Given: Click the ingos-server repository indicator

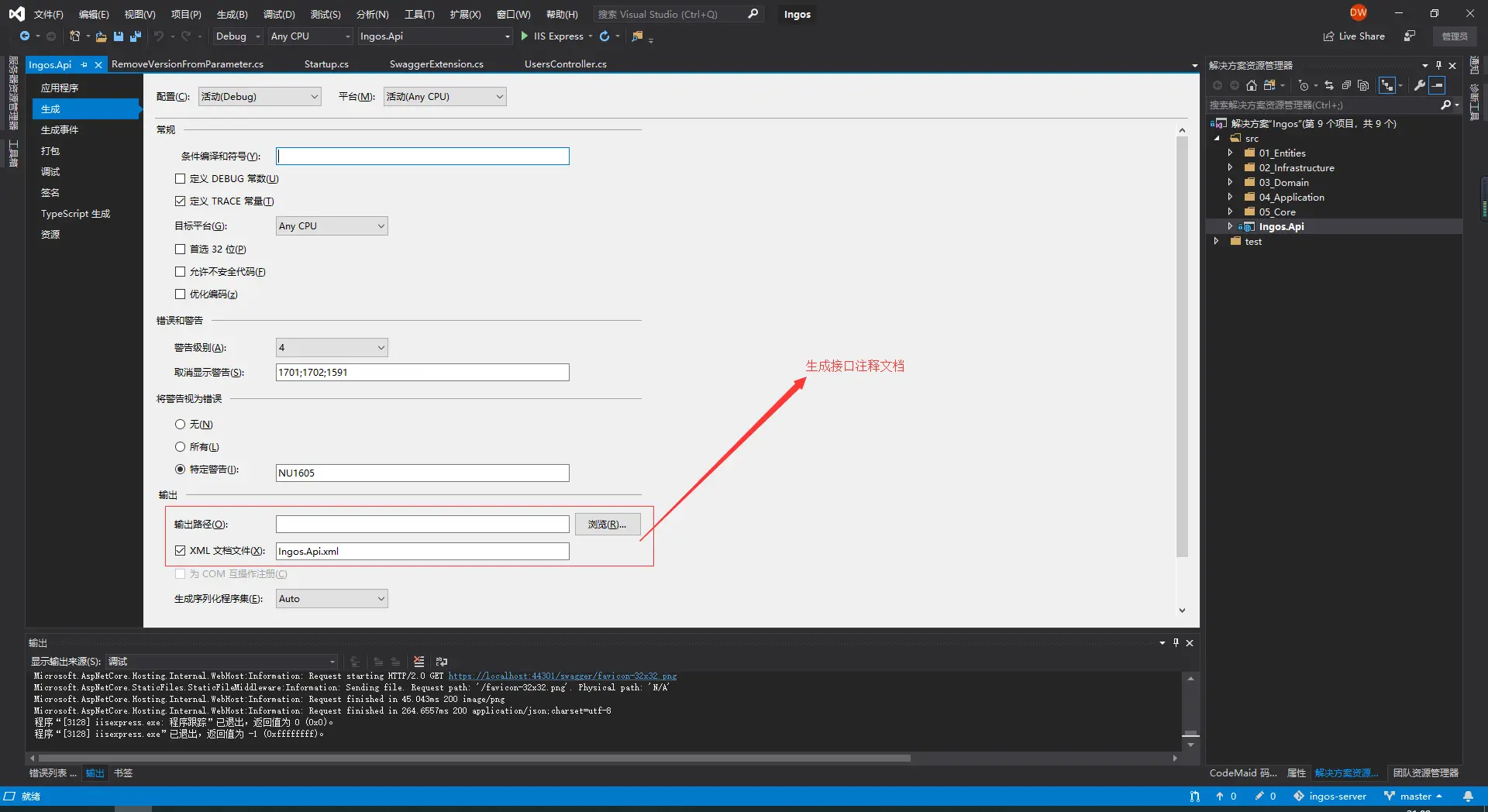Looking at the screenshot, I should click(1330, 796).
